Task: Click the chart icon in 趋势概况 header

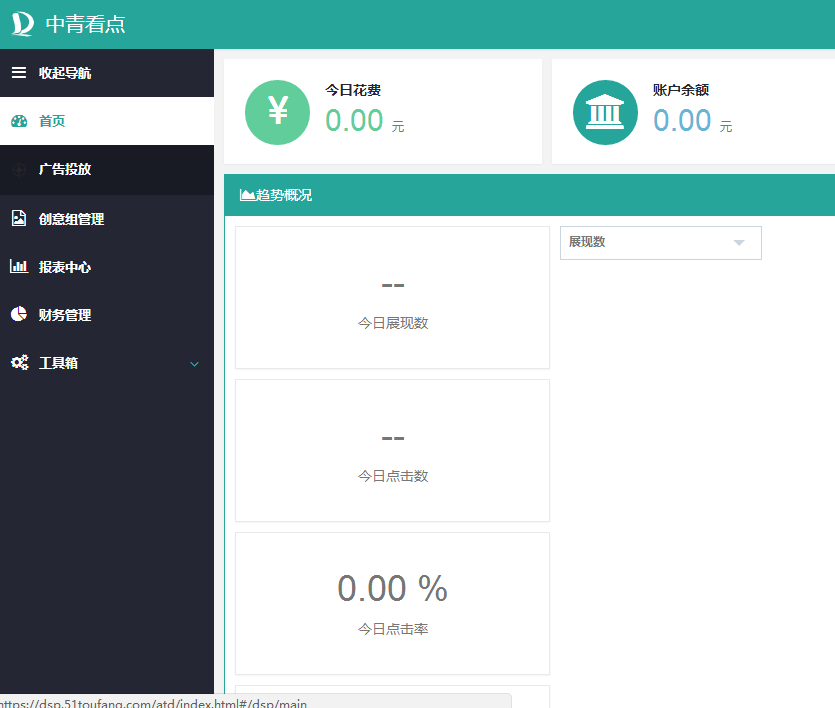Action: pos(245,195)
